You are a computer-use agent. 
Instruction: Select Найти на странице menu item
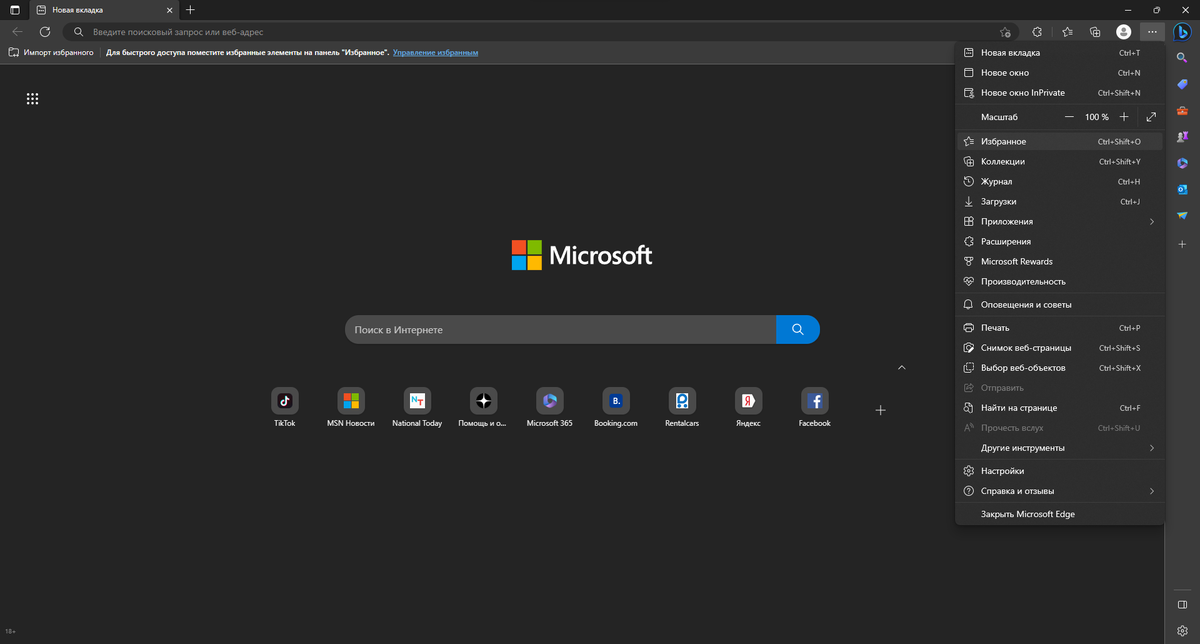coord(1060,408)
